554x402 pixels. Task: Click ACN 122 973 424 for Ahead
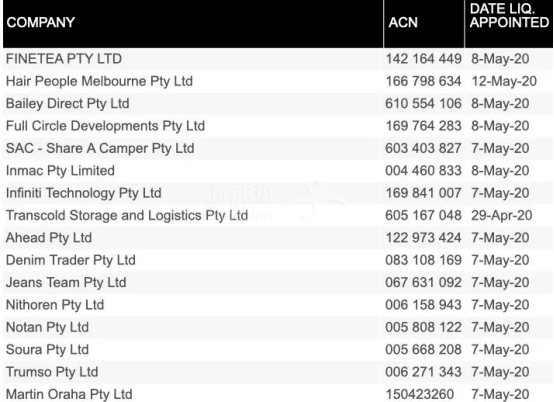click(x=423, y=238)
